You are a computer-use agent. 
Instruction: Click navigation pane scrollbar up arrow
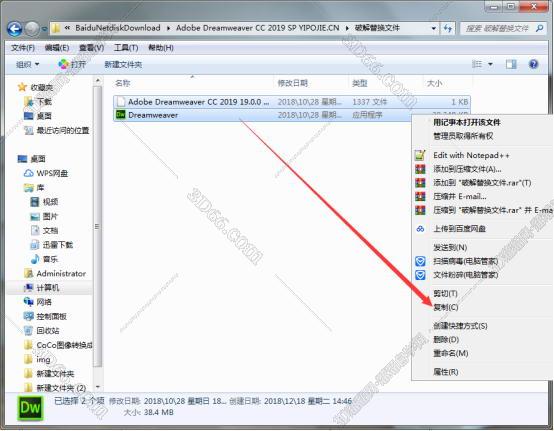click(98, 81)
